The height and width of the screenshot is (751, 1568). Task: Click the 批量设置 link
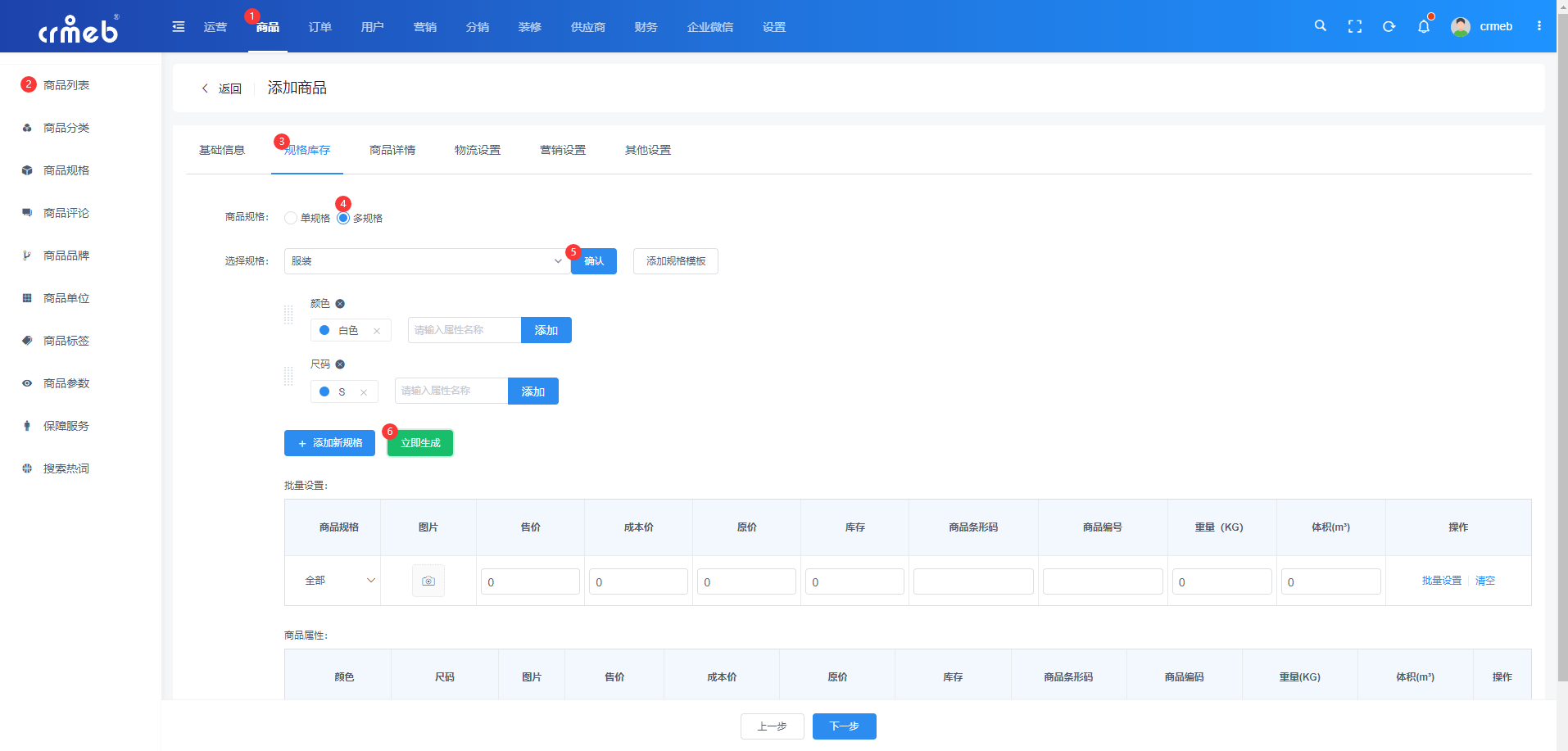tap(1442, 581)
